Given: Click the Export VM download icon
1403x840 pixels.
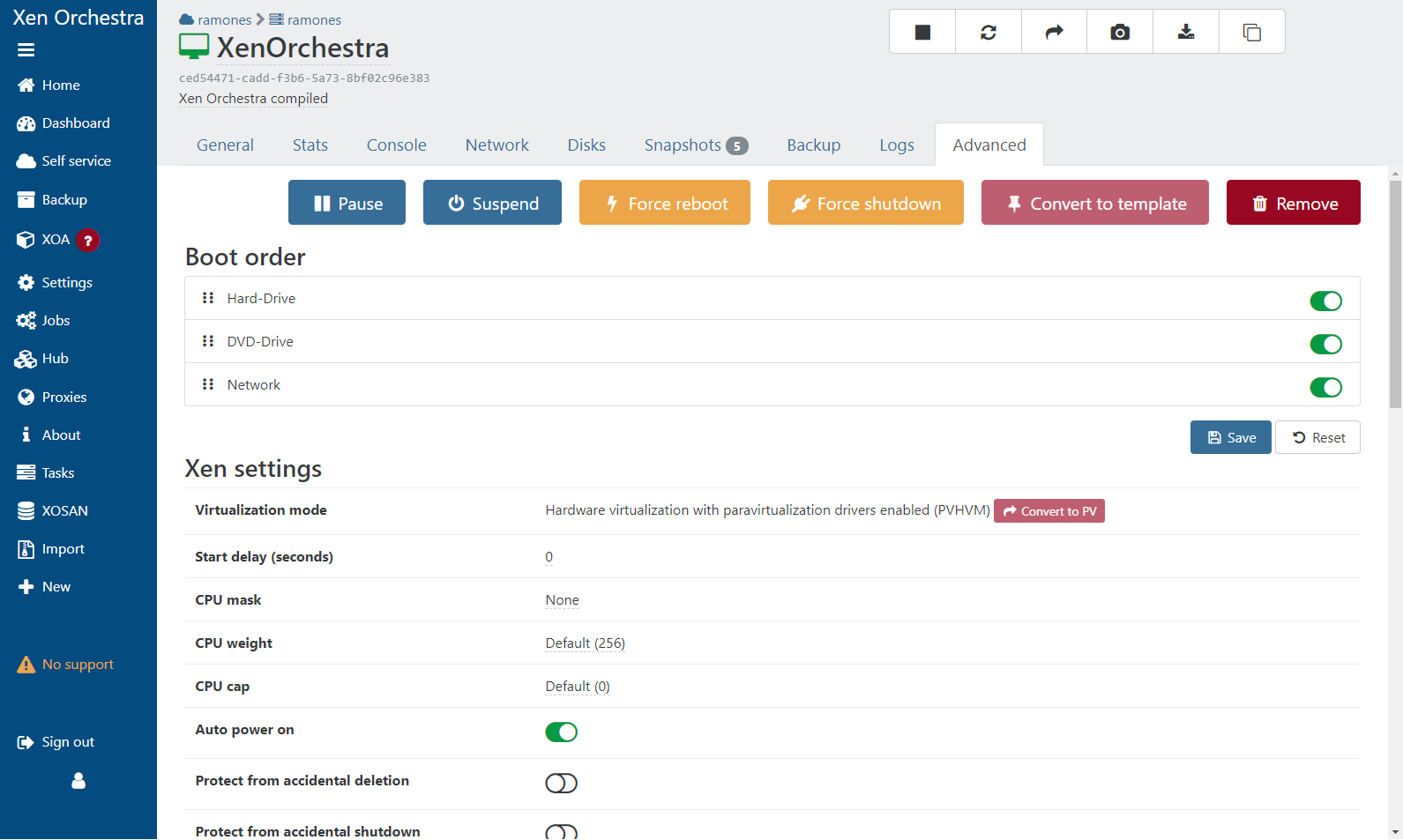Looking at the screenshot, I should [x=1186, y=32].
